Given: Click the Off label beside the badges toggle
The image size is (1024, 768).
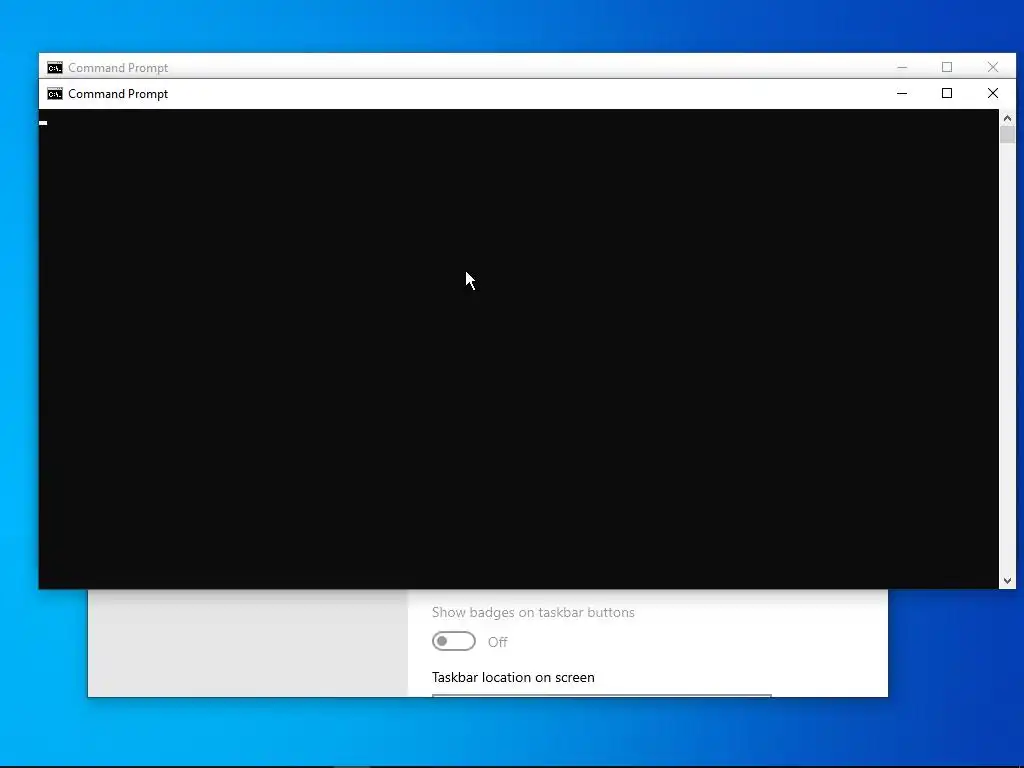Looking at the screenshot, I should [x=498, y=642].
